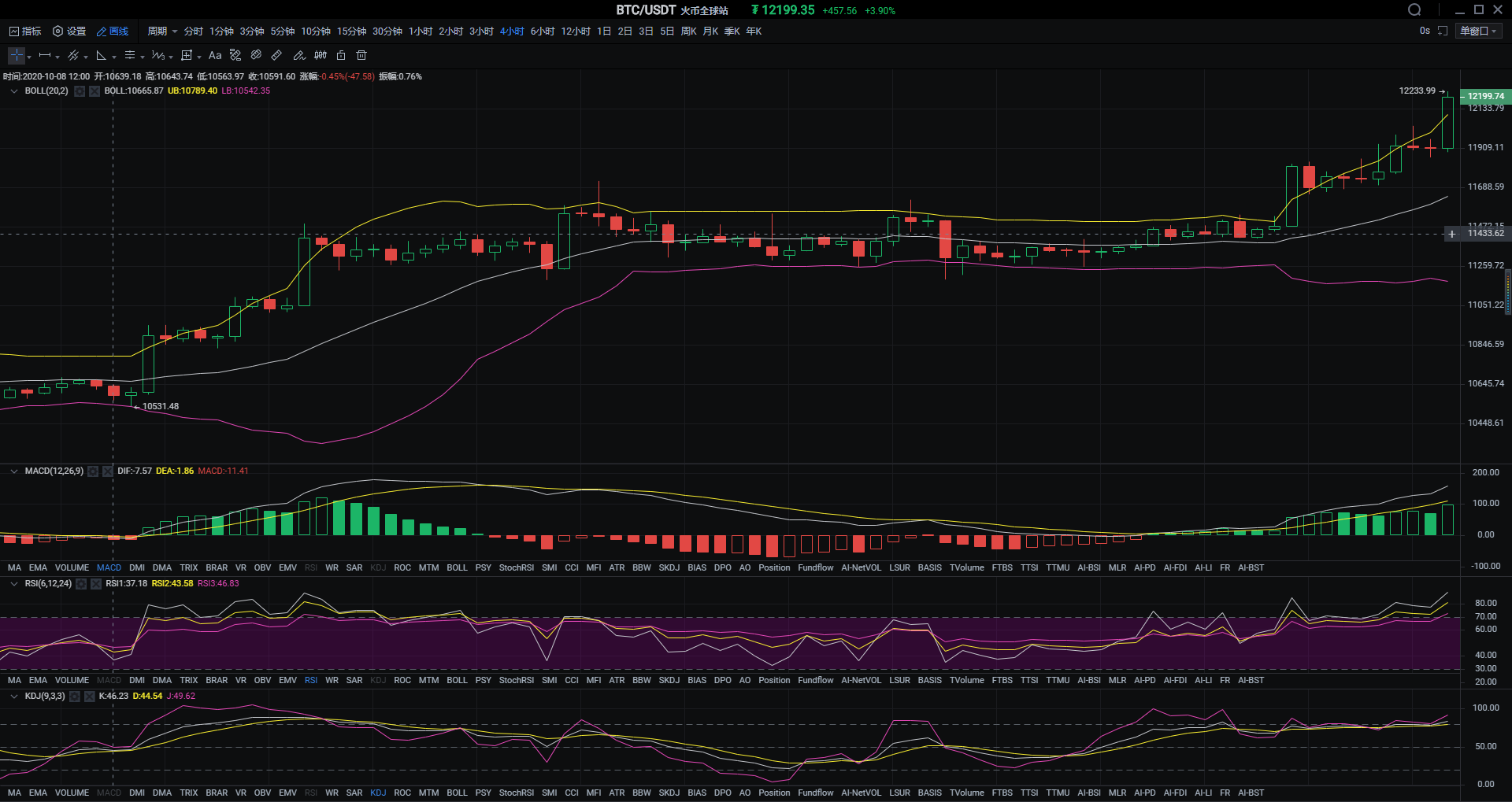
Task: Switch timeframe to 1小时
Action: click(421, 31)
